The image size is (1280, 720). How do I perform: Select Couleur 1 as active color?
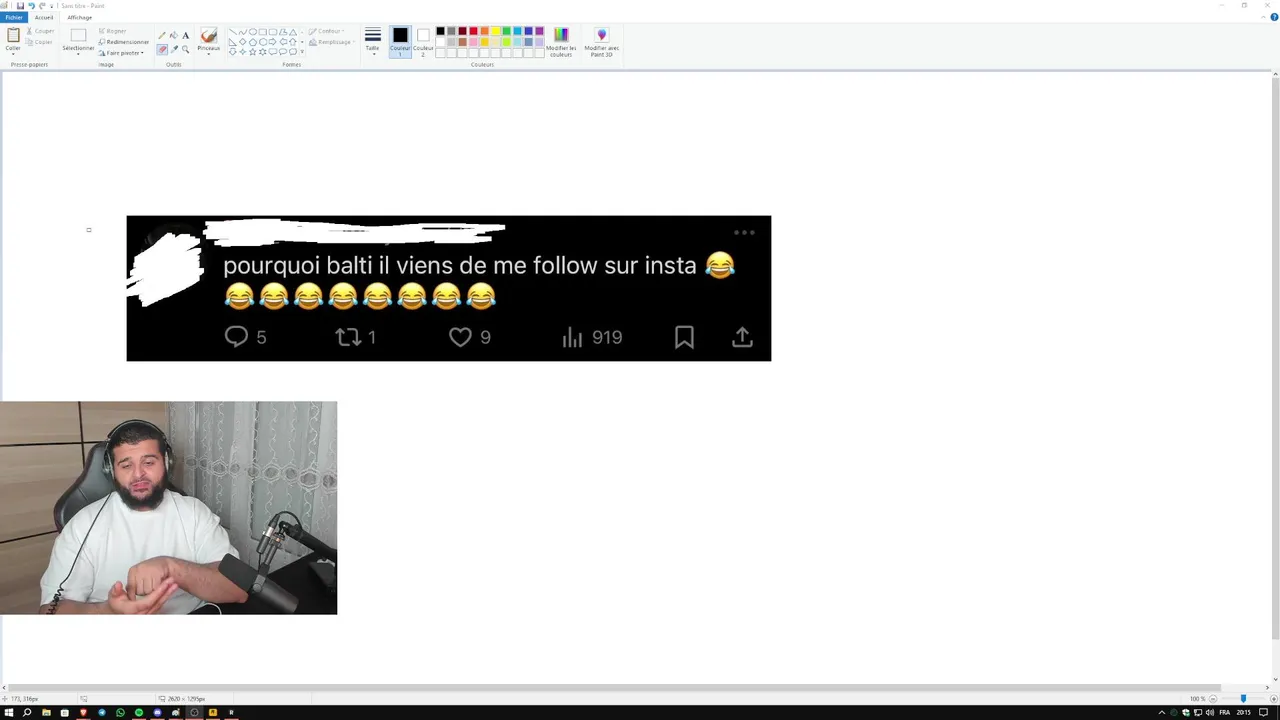(400, 41)
